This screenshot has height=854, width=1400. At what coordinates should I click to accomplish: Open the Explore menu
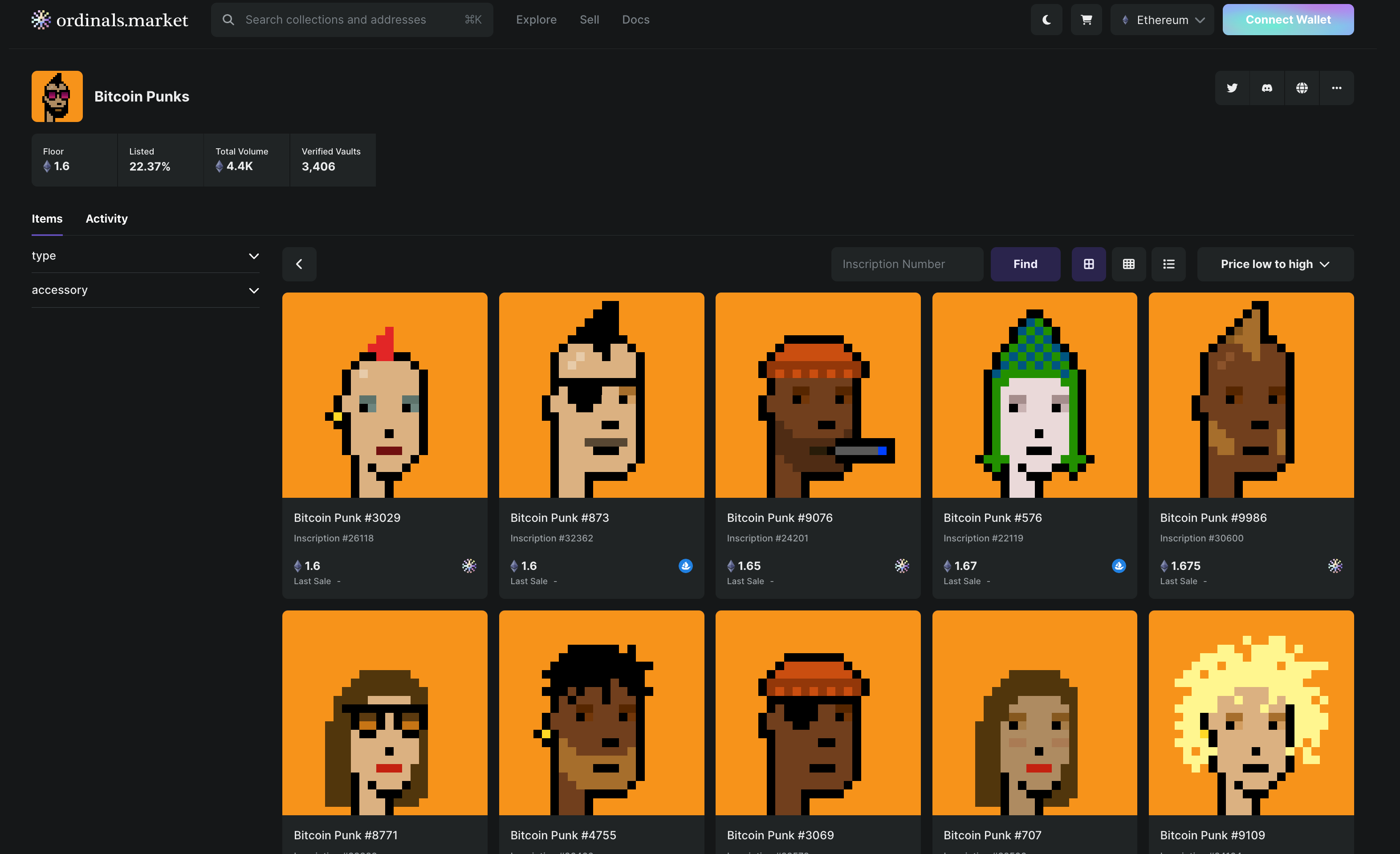click(x=536, y=20)
